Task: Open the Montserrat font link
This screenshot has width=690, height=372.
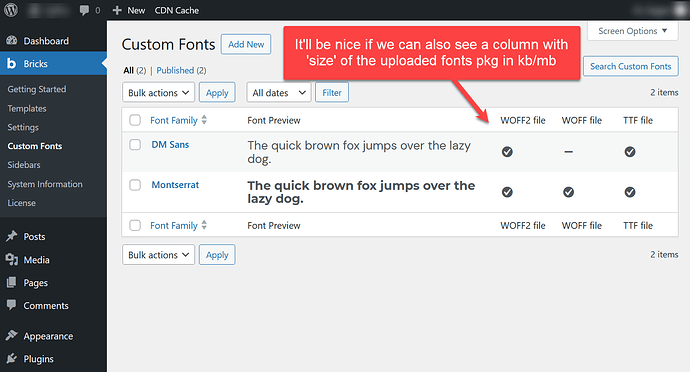Action: point(175,185)
